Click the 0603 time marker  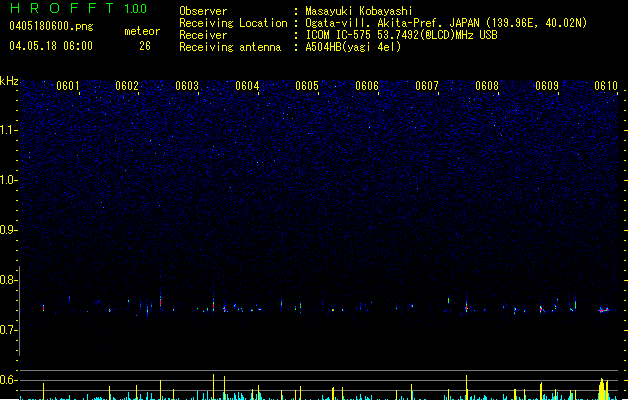coord(187,86)
